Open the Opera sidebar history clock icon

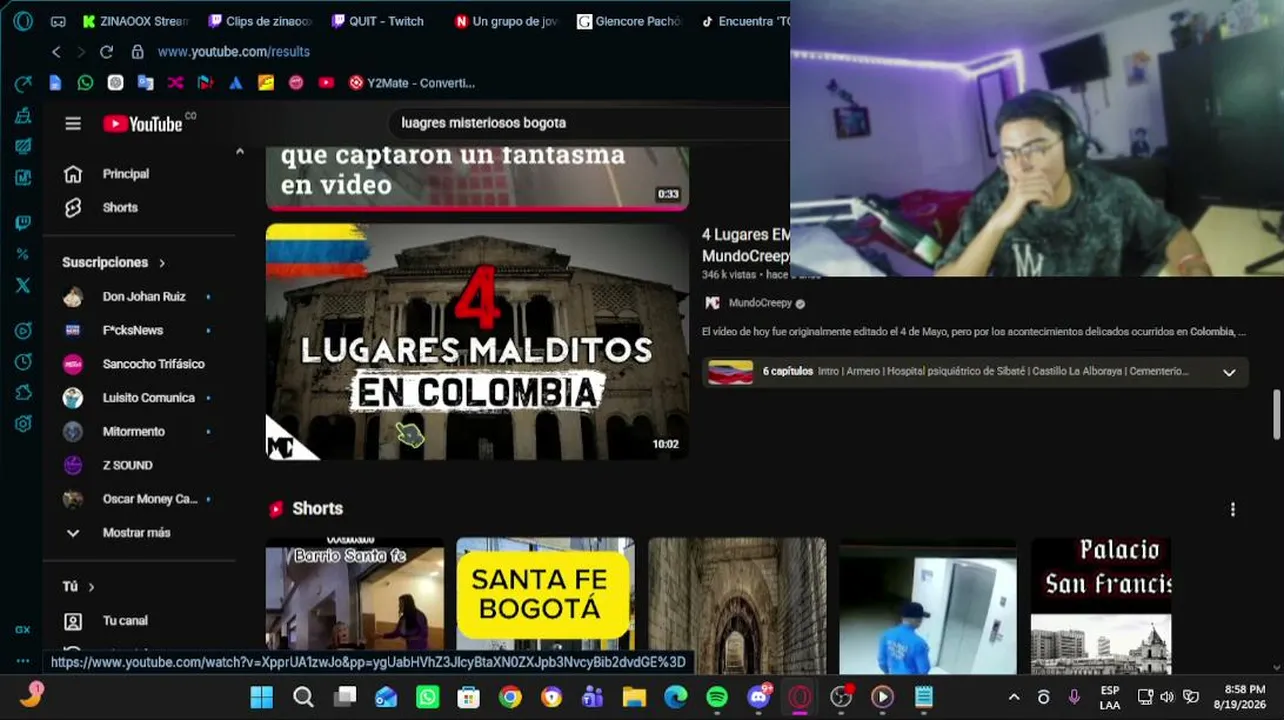click(23, 362)
